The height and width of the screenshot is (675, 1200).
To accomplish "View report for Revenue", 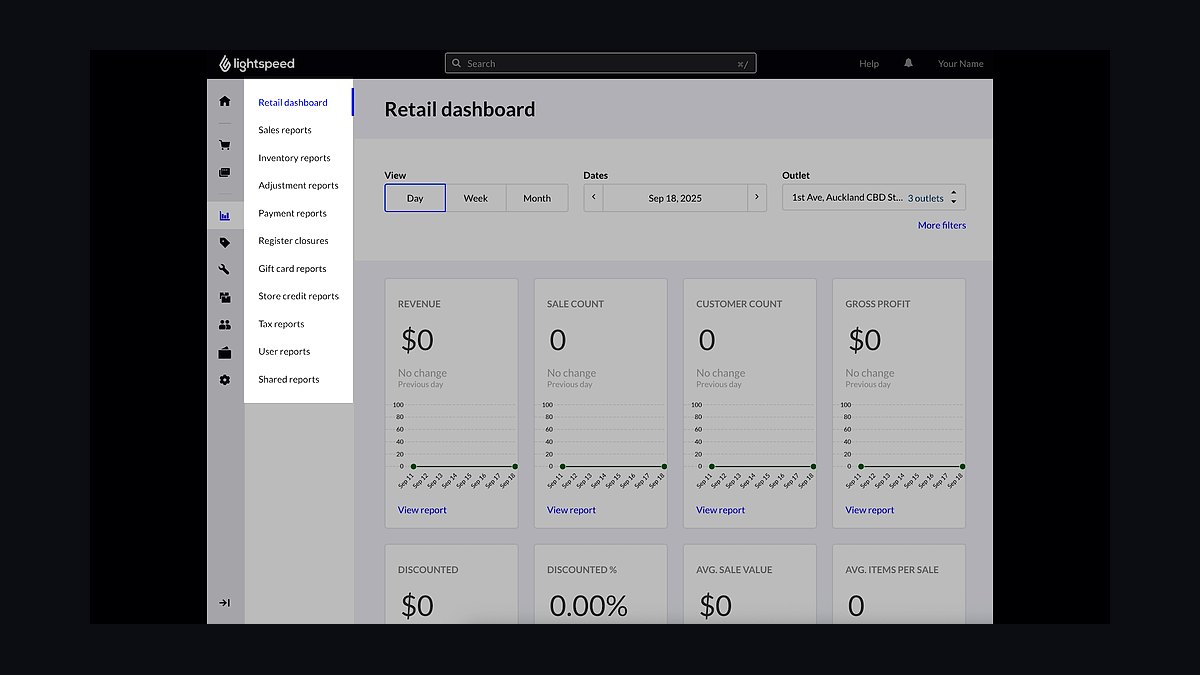I will [422, 510].
